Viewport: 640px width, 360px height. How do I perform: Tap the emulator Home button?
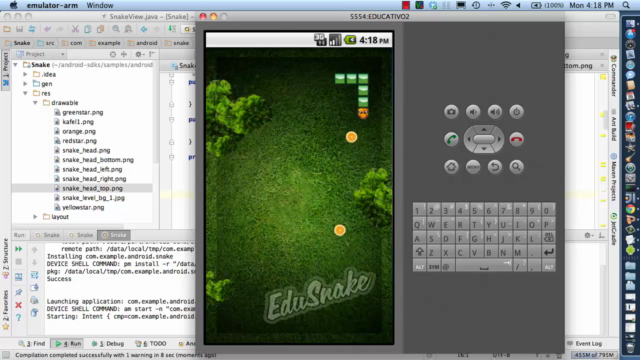pos(451,167)
